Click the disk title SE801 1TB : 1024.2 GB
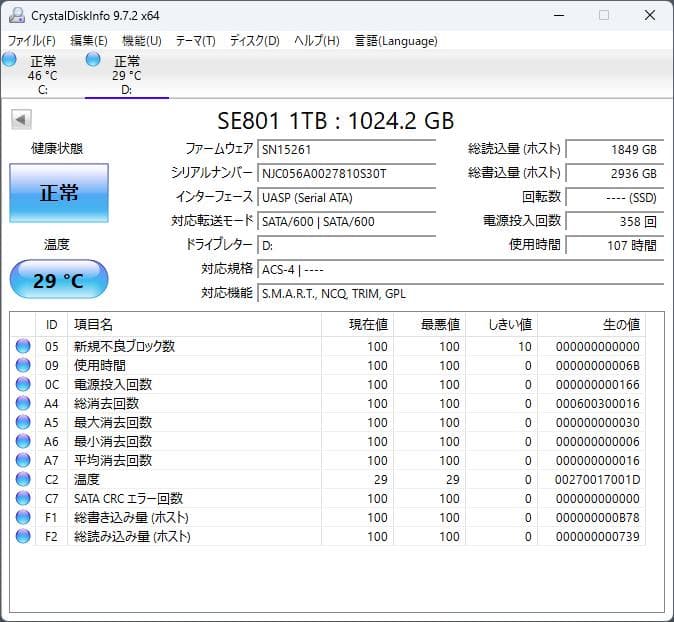674x622 pixels. (335, 121)
